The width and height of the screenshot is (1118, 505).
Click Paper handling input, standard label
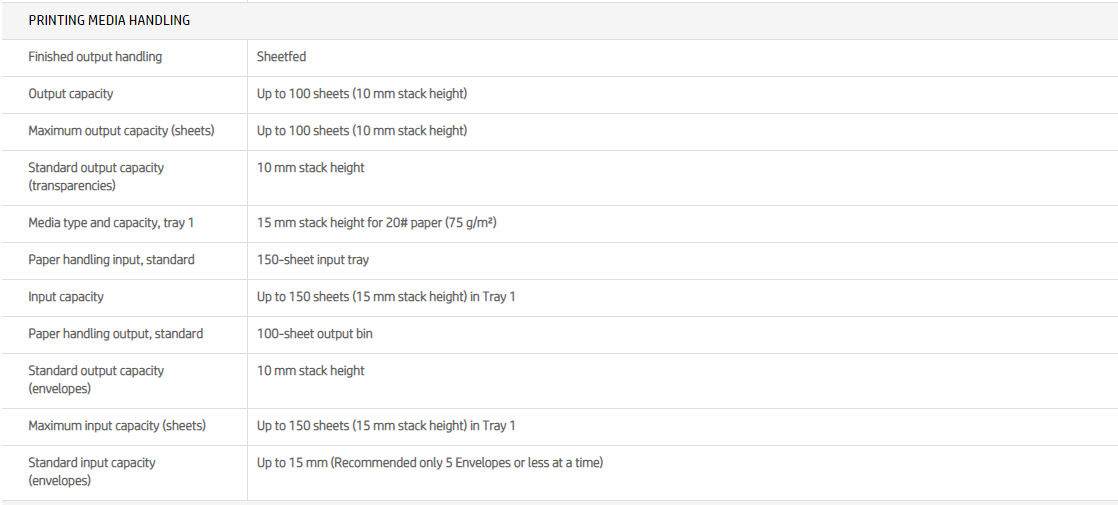click(x=111, y=260)
